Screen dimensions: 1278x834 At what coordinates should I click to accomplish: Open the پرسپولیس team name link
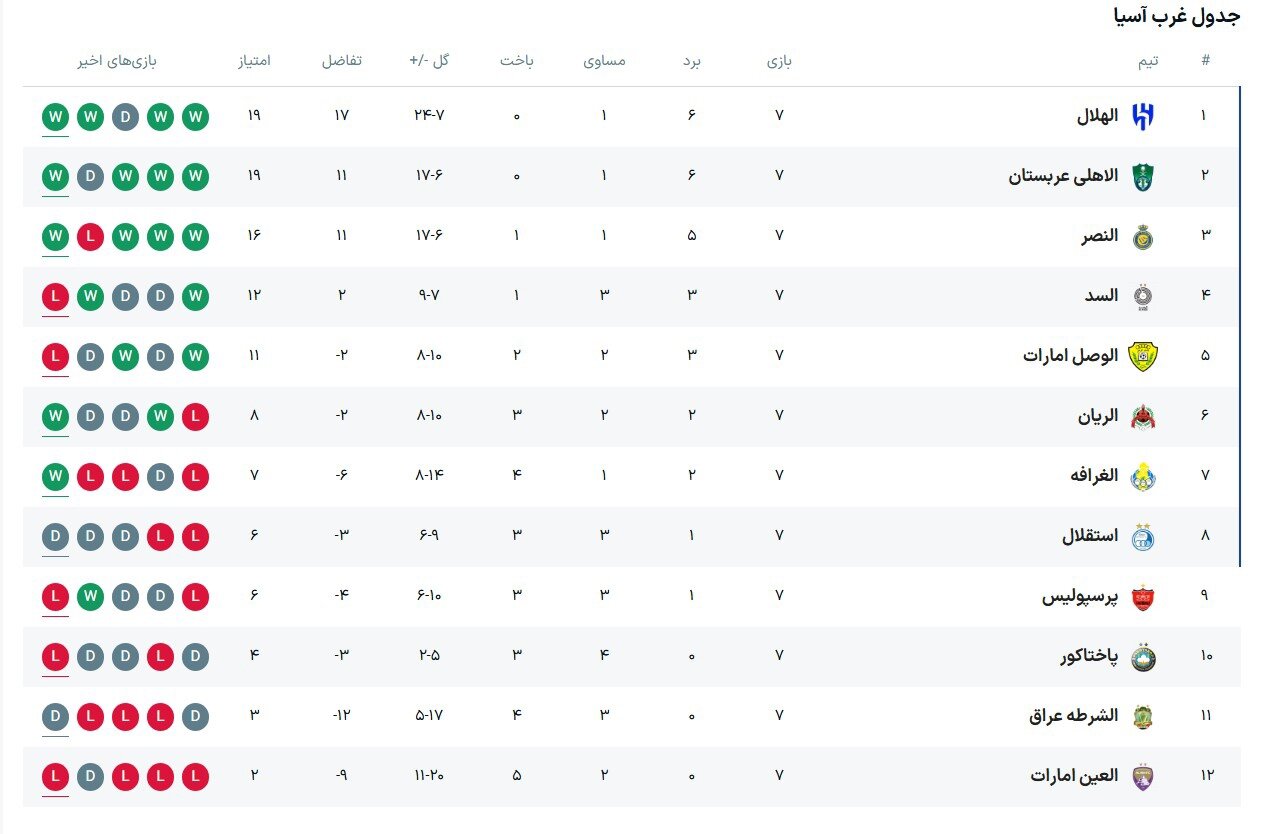[1080, 597]
